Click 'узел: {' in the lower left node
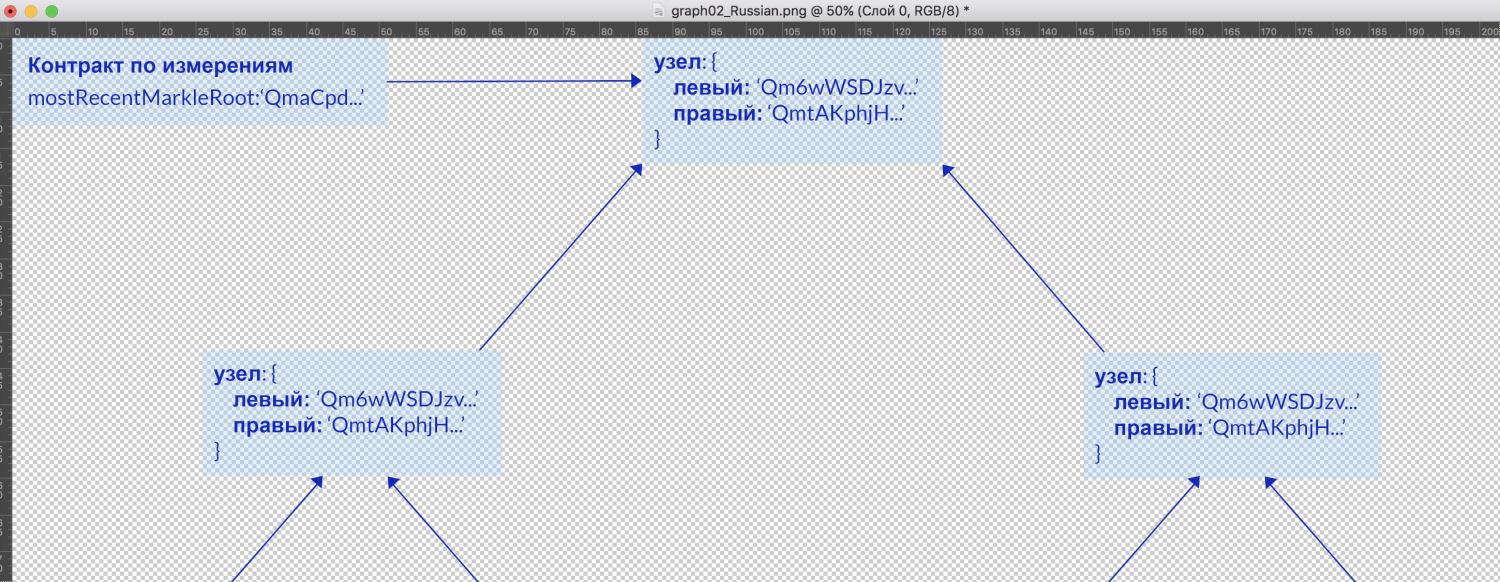1500x582 pixels. tap(246, 375)
